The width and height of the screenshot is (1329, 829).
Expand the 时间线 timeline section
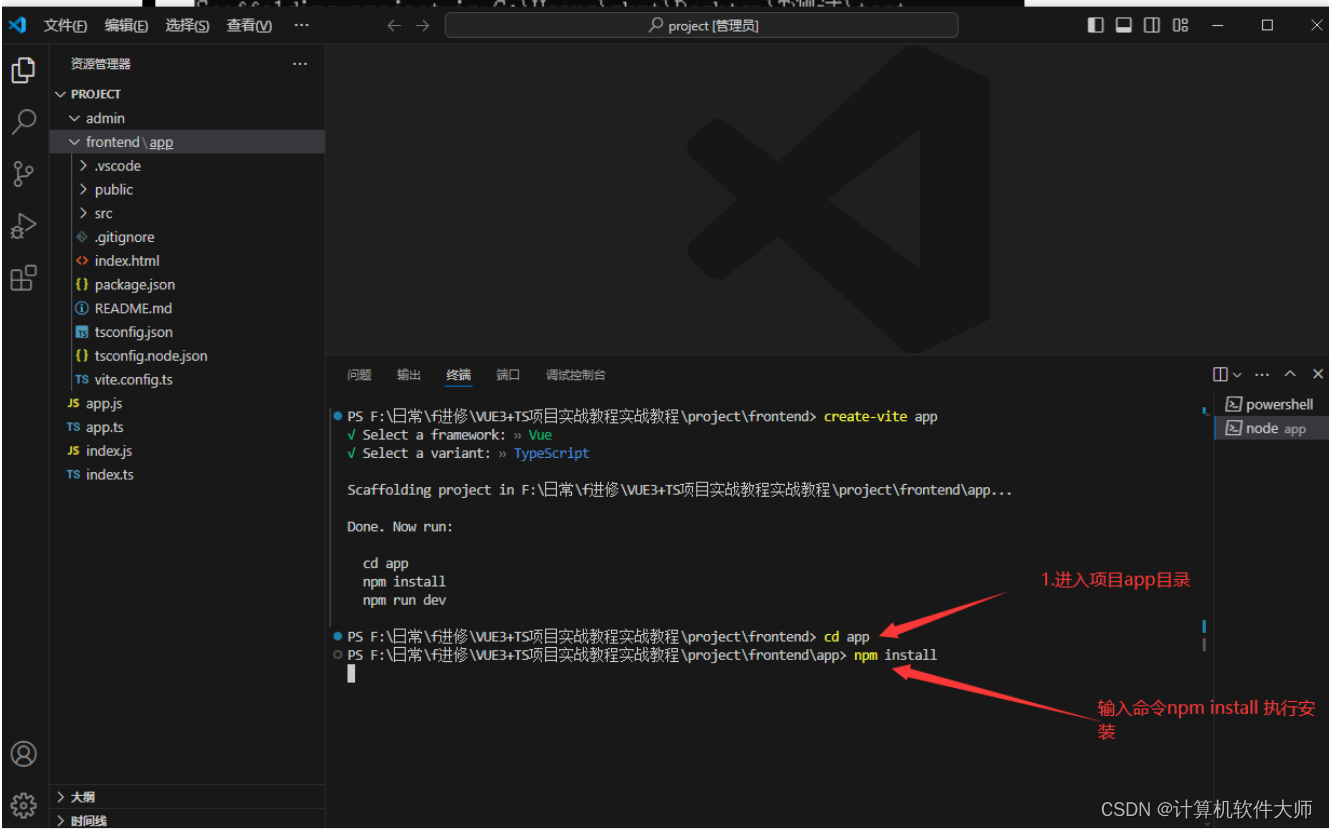click(187, 820)
